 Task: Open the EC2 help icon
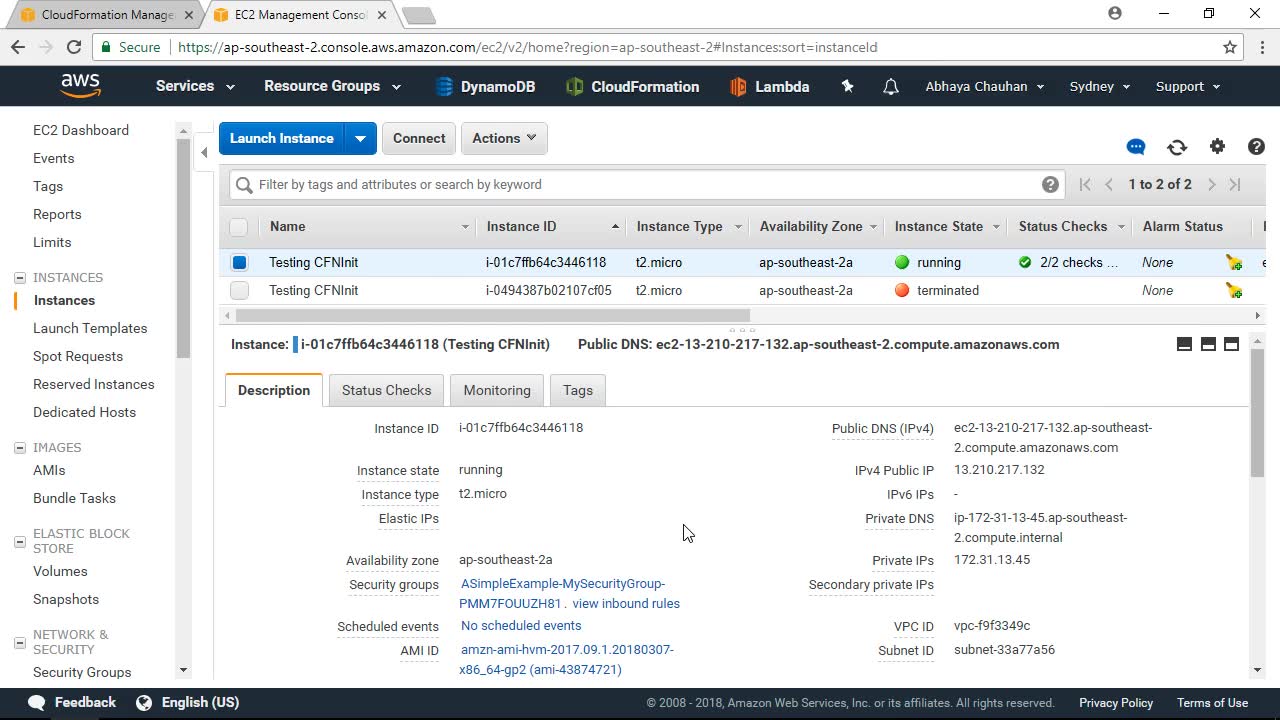[1257, 146]
